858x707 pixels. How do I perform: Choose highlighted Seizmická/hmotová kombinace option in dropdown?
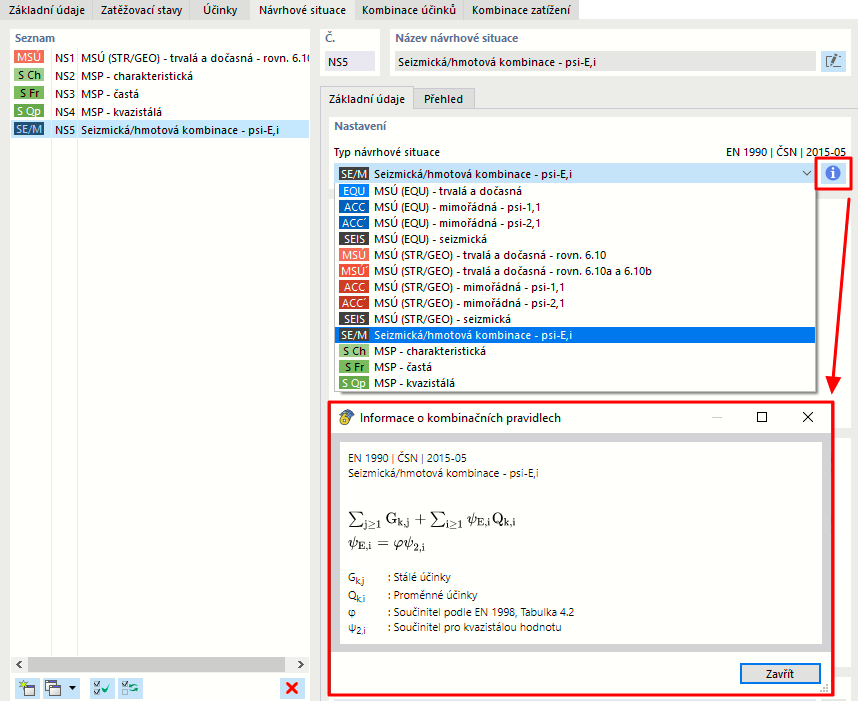tap(575, 335)
